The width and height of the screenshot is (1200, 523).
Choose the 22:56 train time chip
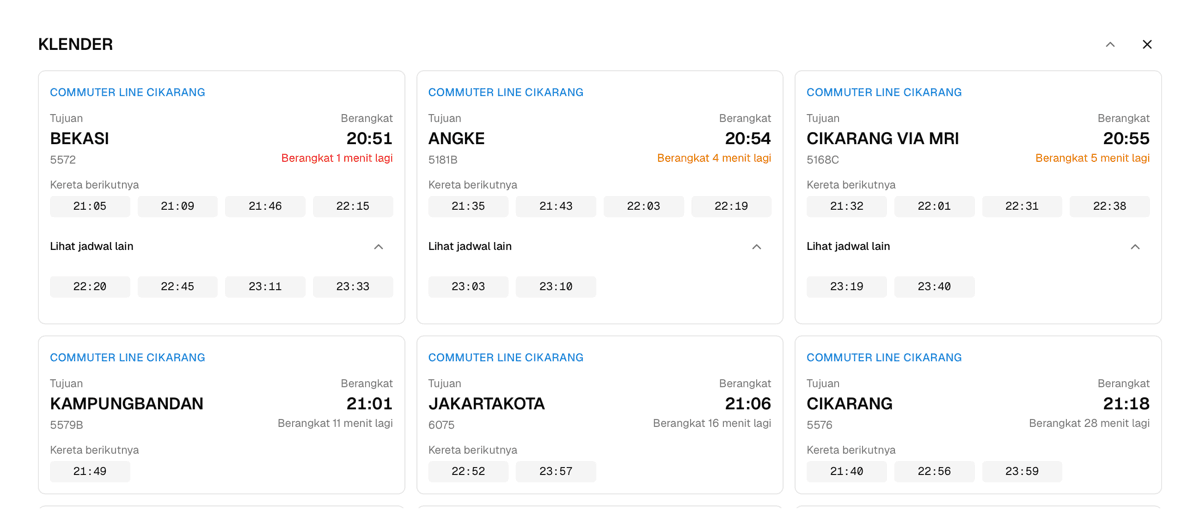934,472
